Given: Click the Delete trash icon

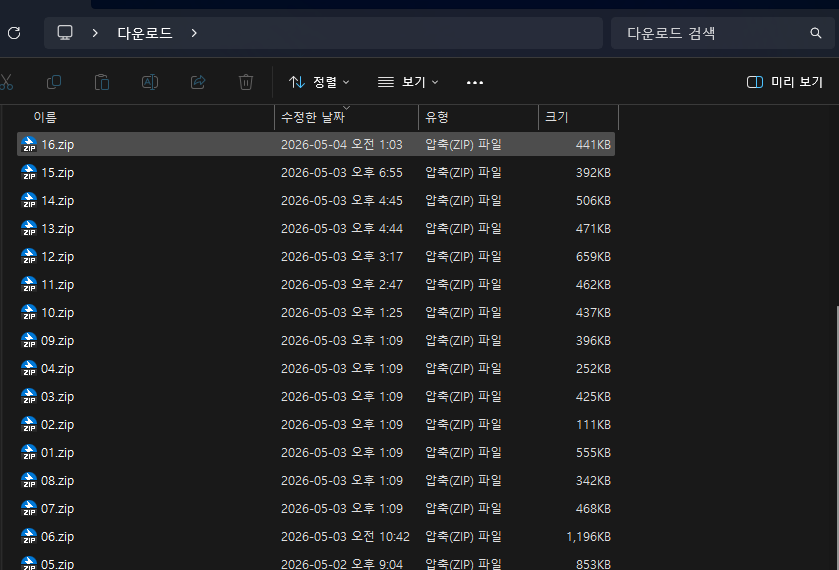Looking at the screenshot, I should (246, 82).
